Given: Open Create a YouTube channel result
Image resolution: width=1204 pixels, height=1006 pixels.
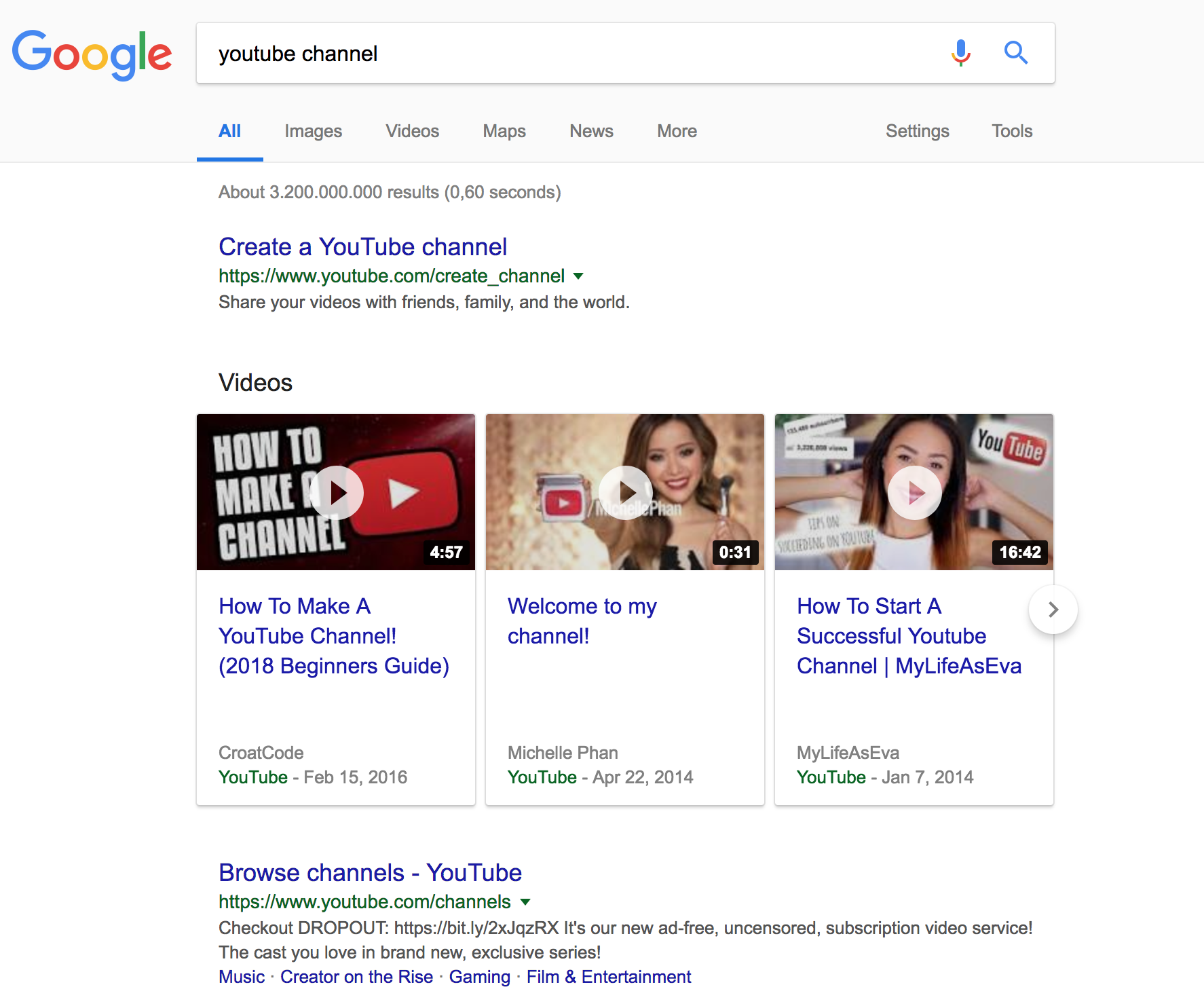Looking at the screenshot, I should (362, 247).
